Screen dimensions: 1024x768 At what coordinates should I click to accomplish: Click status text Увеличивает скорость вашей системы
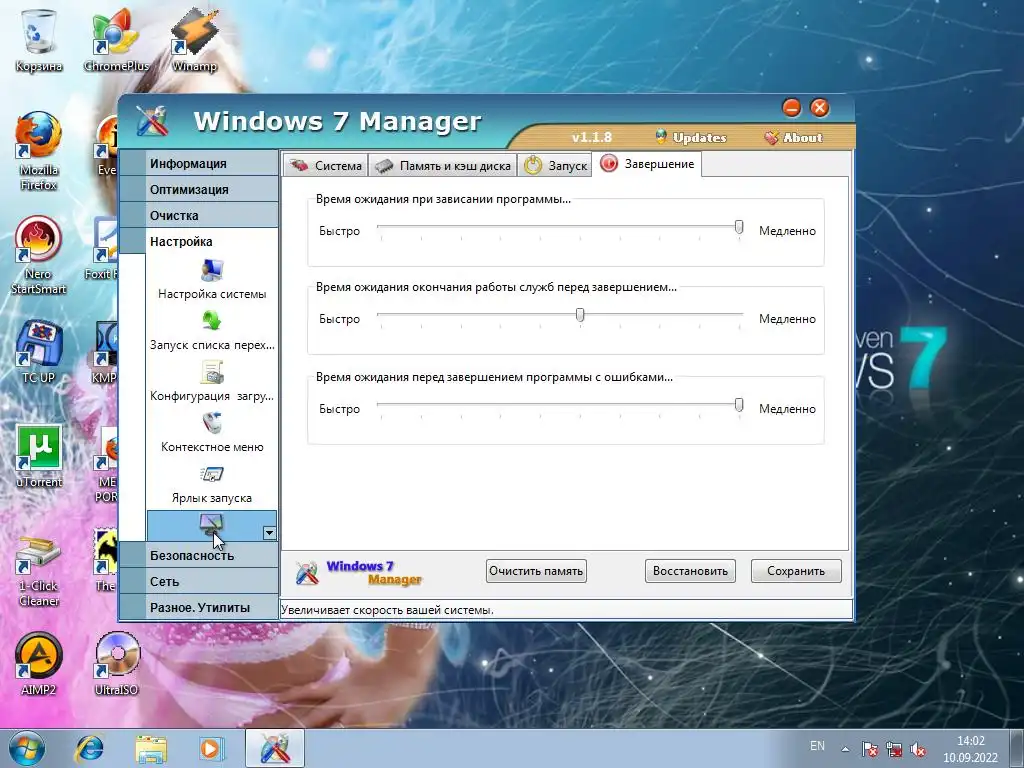pyautogui.click(x=387, y=610)
